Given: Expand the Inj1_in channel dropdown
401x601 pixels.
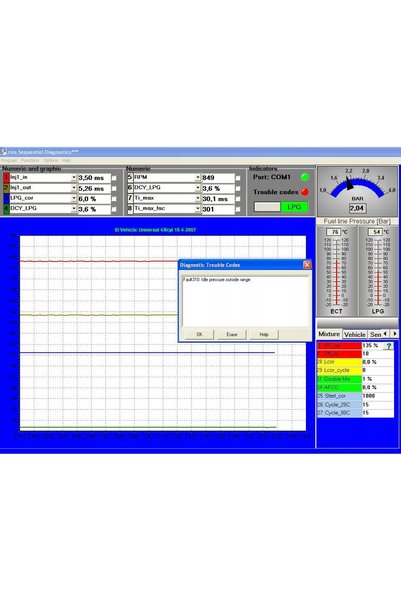Looking at the screenshot, I should [x=74, y=178].
